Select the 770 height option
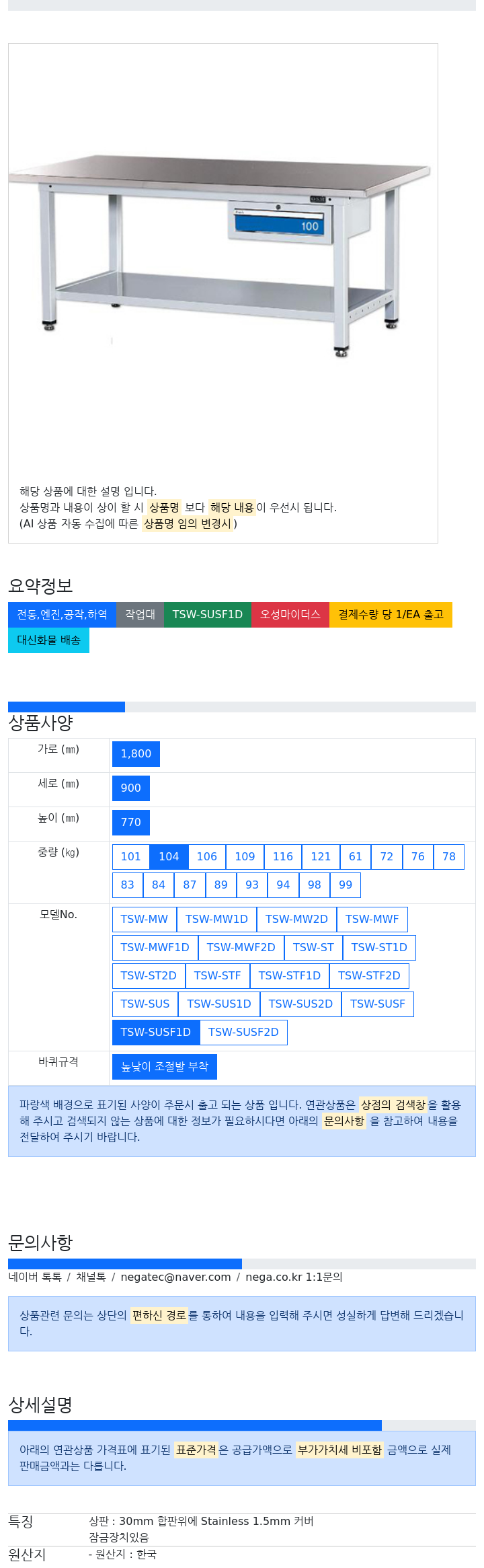 (x=130, y=822)
